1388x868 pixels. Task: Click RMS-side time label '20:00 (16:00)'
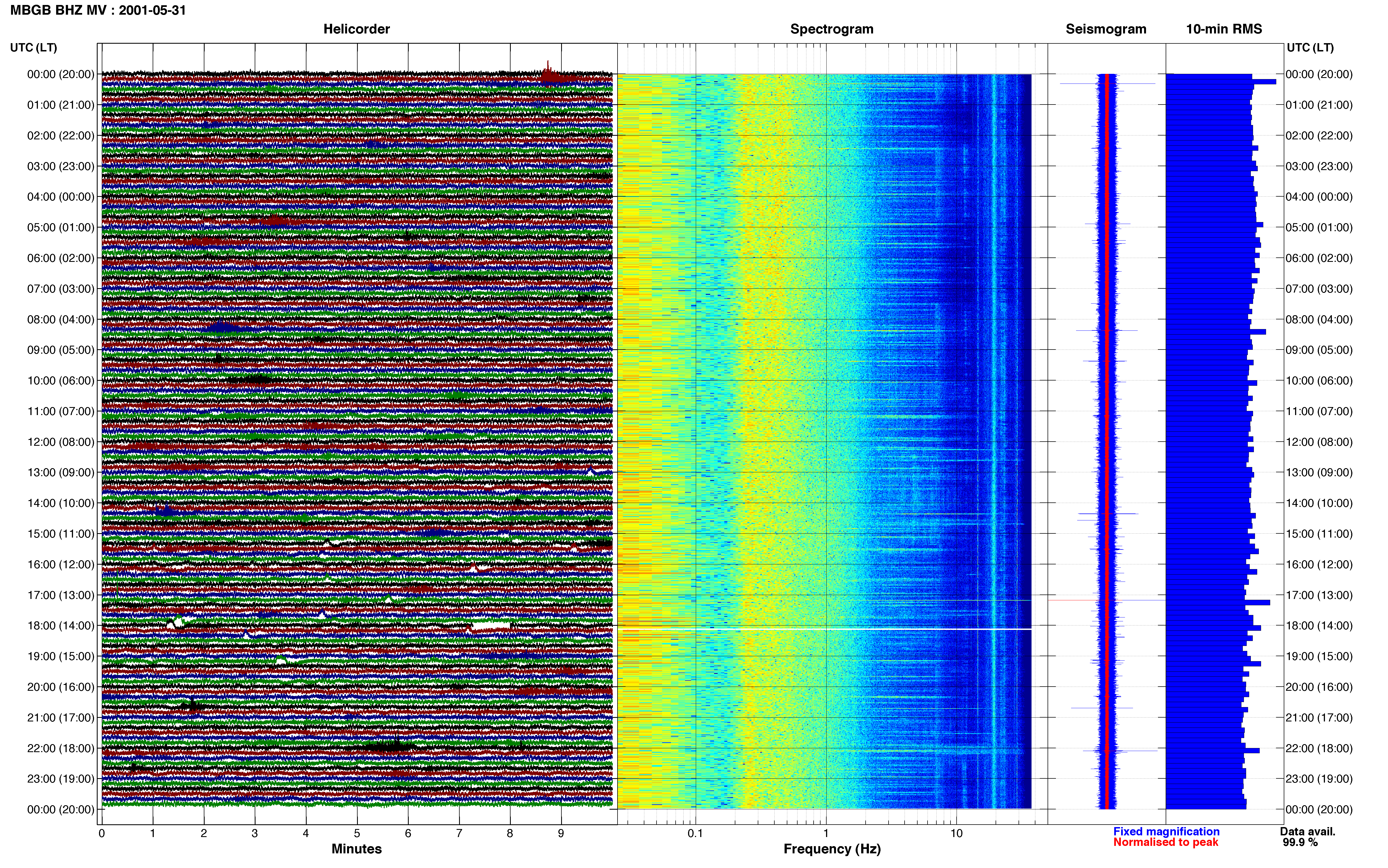[1319, 687]
